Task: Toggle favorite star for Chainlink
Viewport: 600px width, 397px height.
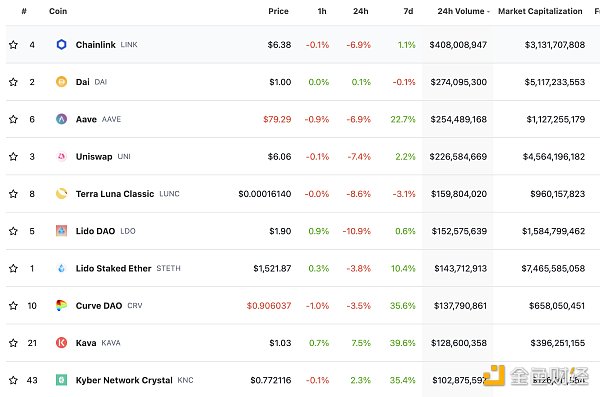Action: click(13, 45)
